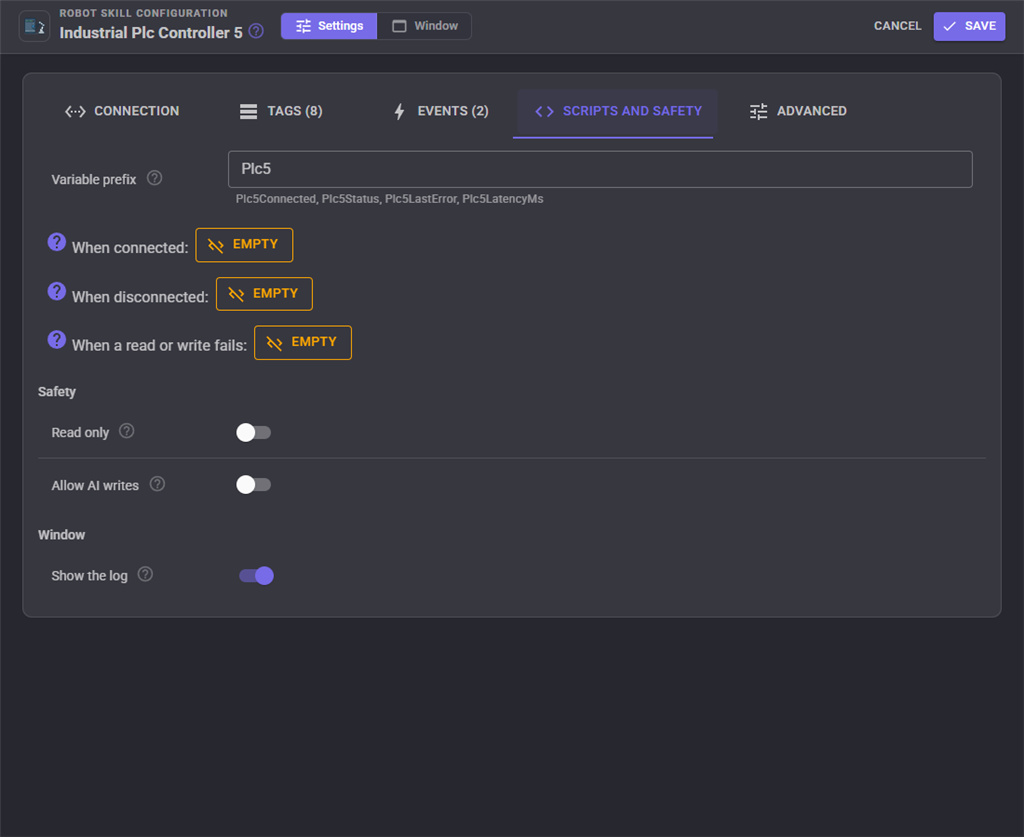Open the help icon for When connected

click(57, 242)
